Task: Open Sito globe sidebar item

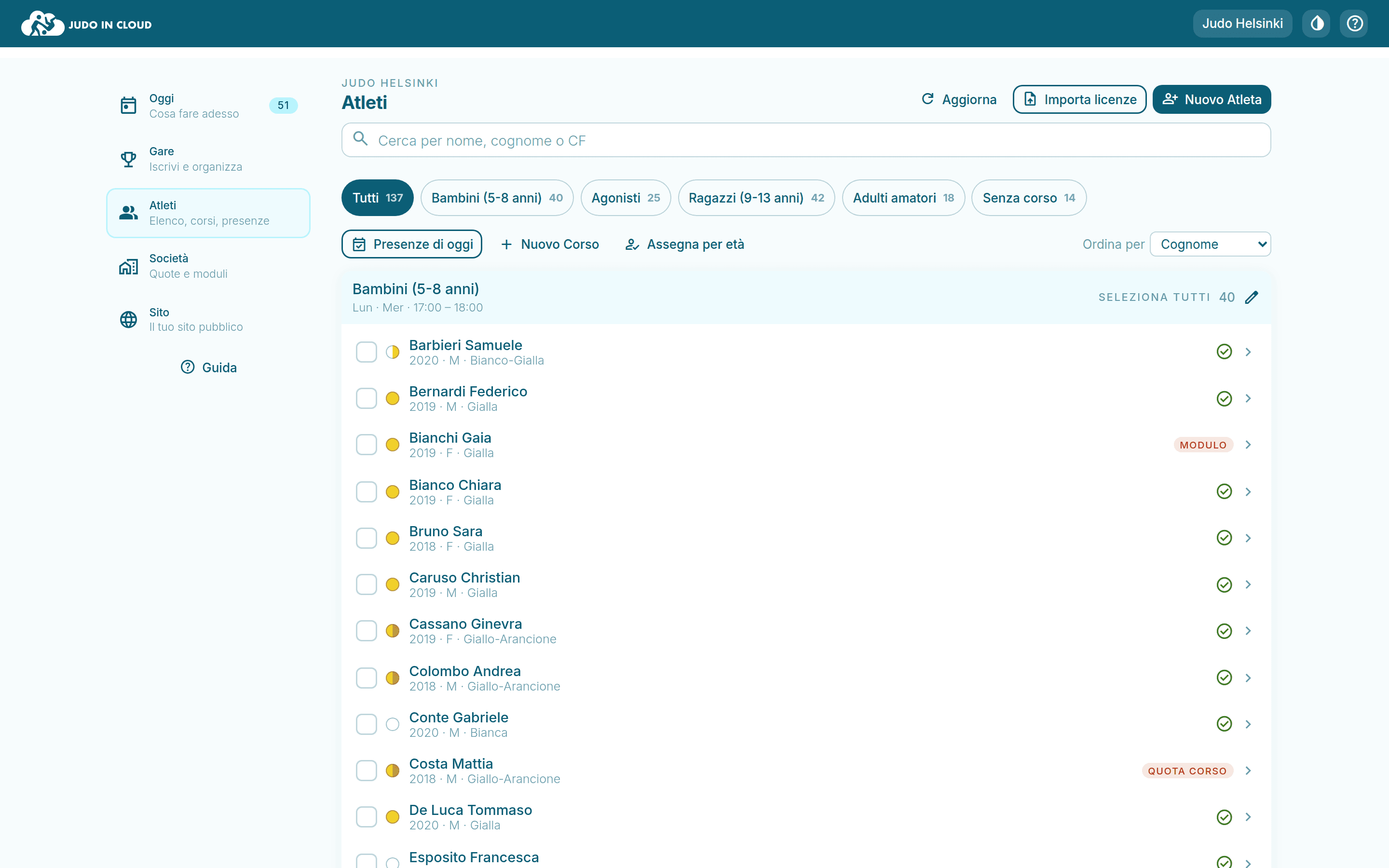Action: tap(208, 319)
